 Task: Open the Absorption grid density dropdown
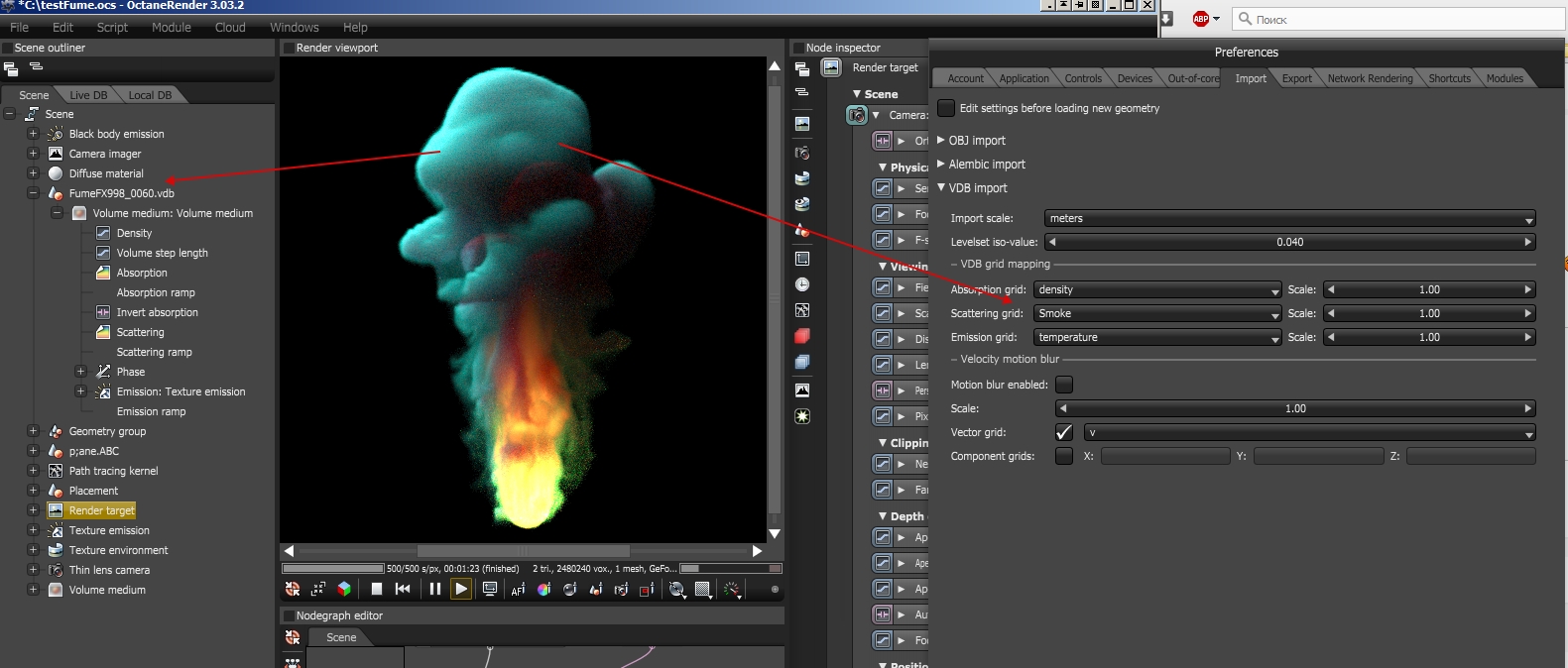[1157, 289]
